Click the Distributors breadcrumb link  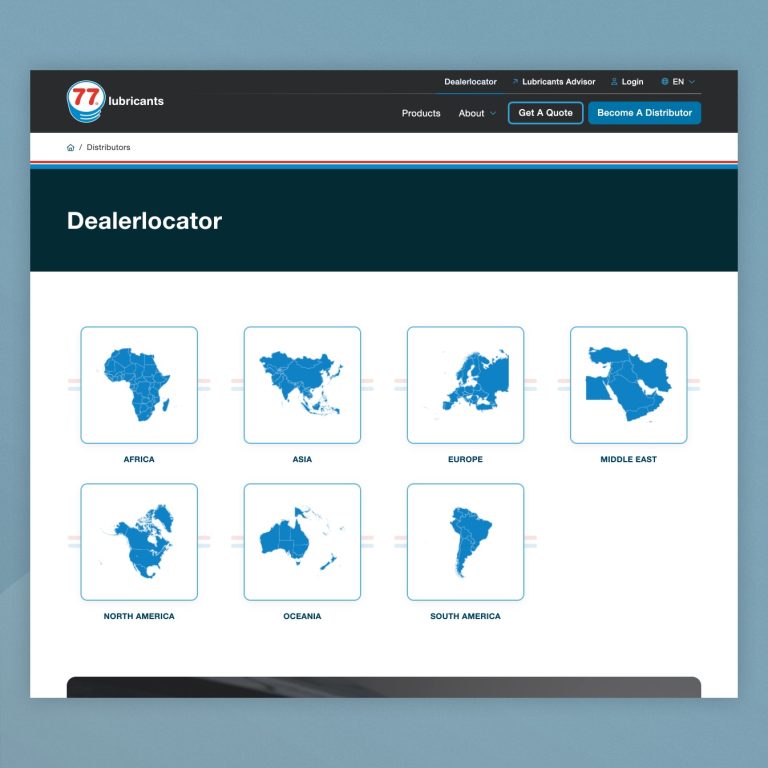click(x=108, y=148)
